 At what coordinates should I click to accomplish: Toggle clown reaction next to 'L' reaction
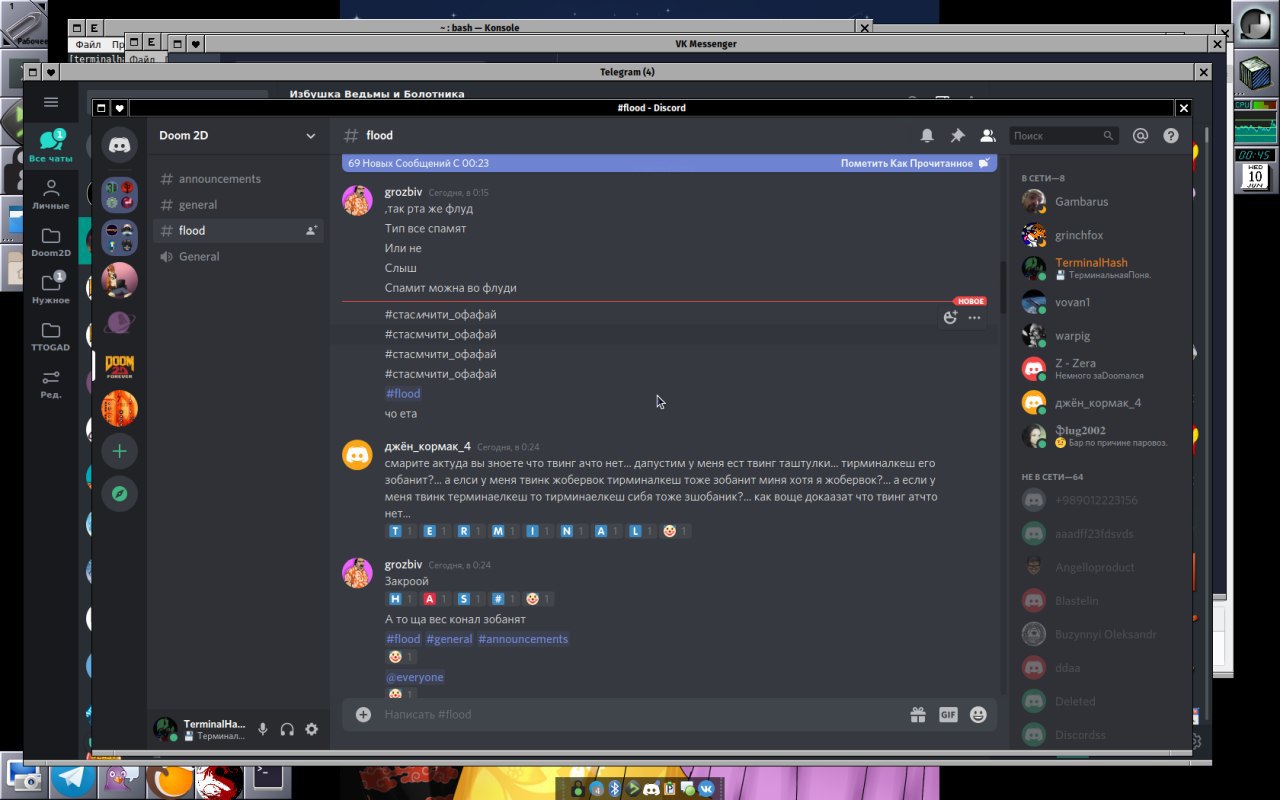coord(675,531)
